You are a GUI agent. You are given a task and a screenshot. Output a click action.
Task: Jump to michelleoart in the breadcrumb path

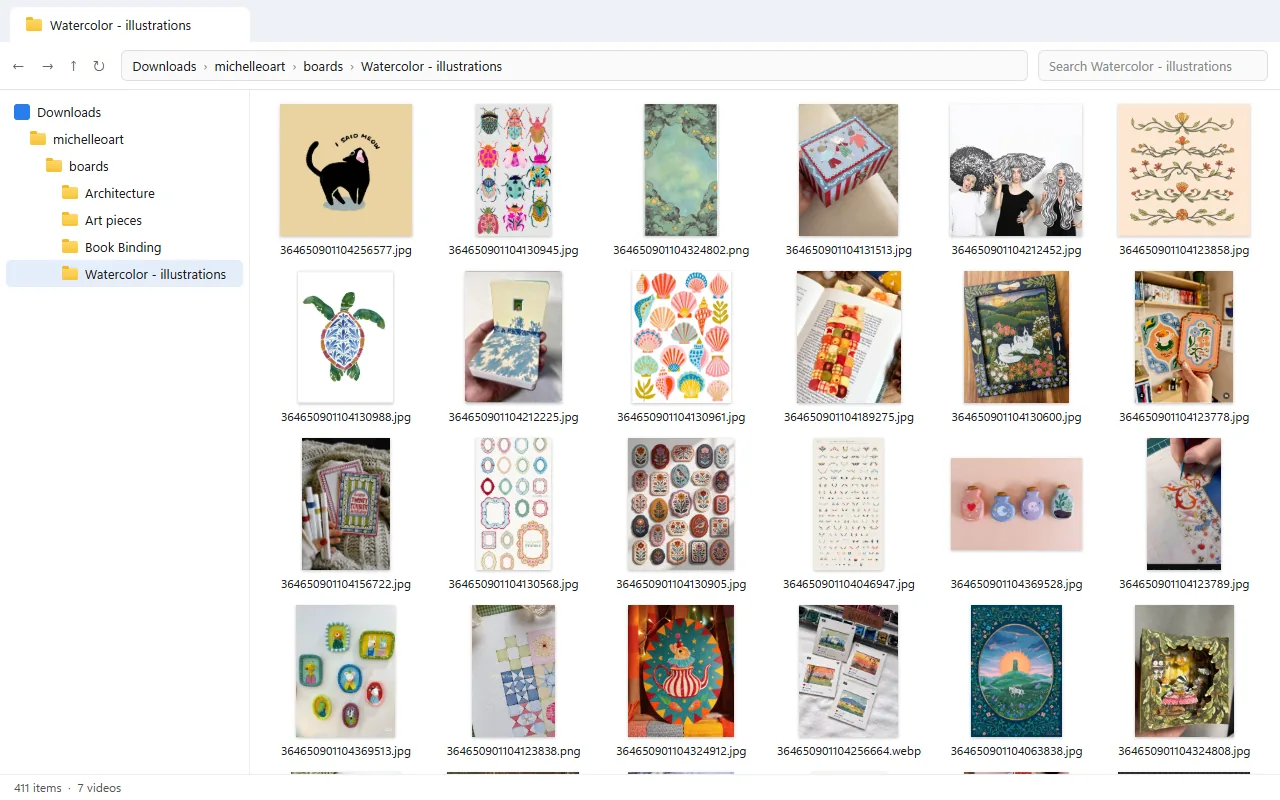point(250,66)
